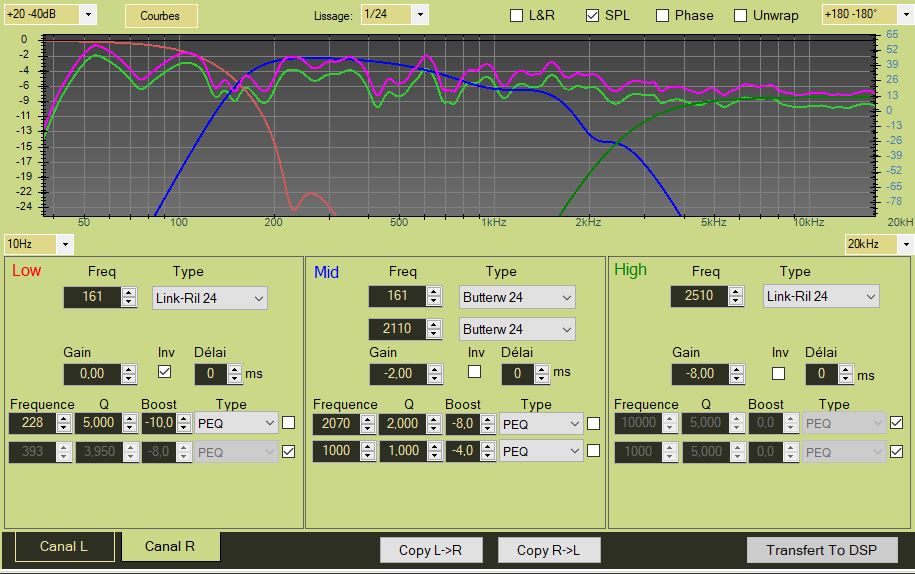Increase the Mid PEQ frequency 2070 stepper
Image resolution: width=915 pixels, height=574 pixels.
(367, 419)
